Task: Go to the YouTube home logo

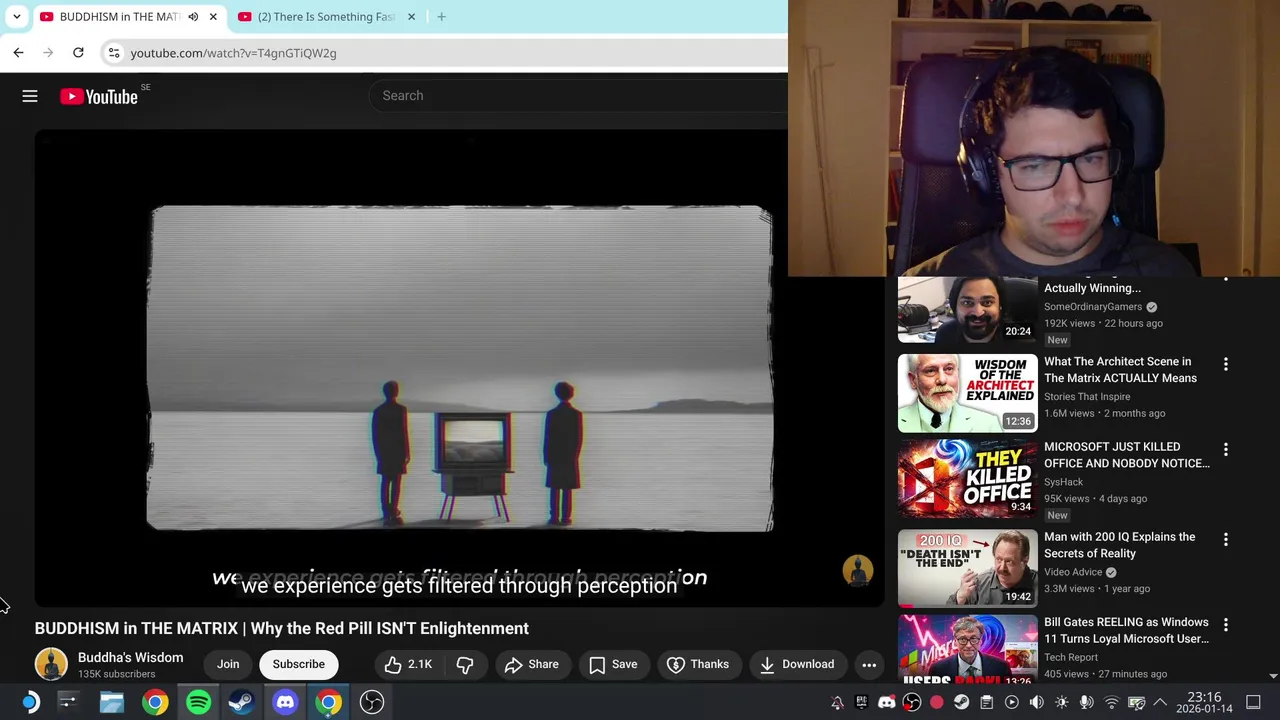Action: coord(98,96)
